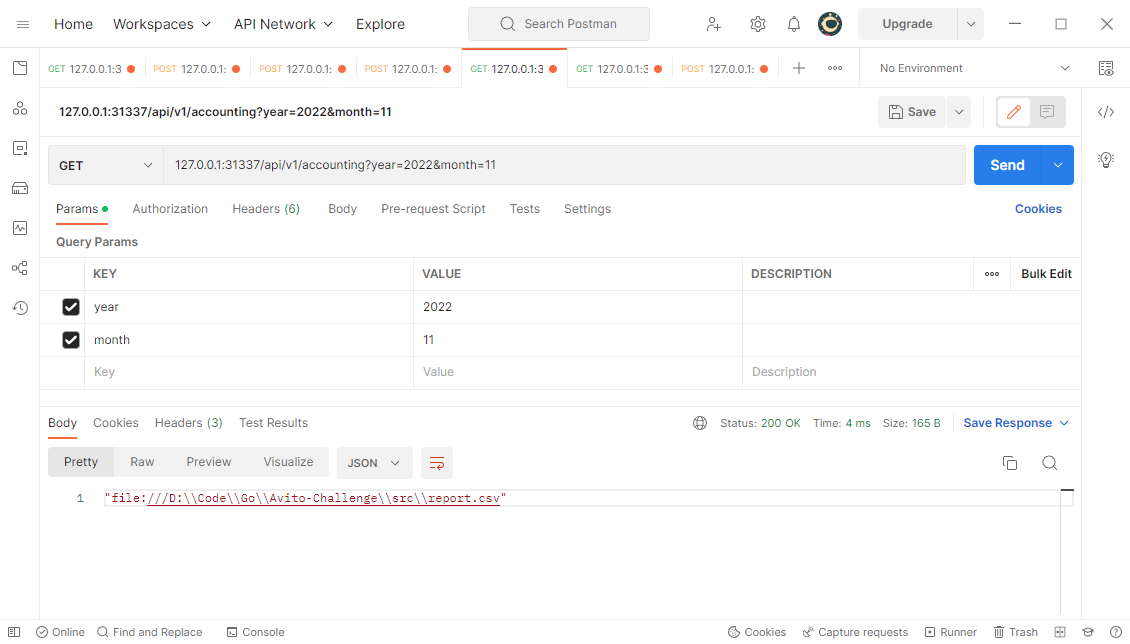Start the Capture requests tool

click(855, 631)
